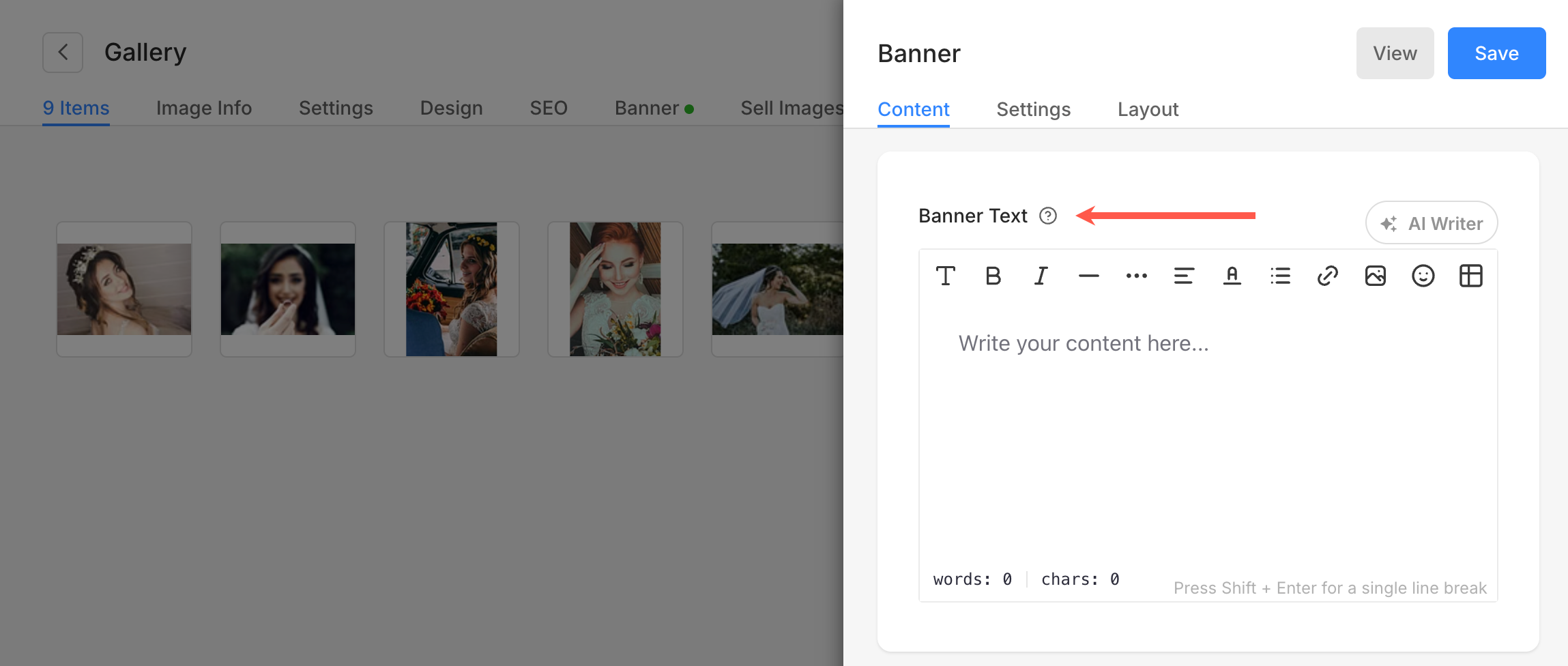1568x666 pixels.
Task: Click the Banner Text help icon
Action: click(1048, 216)
